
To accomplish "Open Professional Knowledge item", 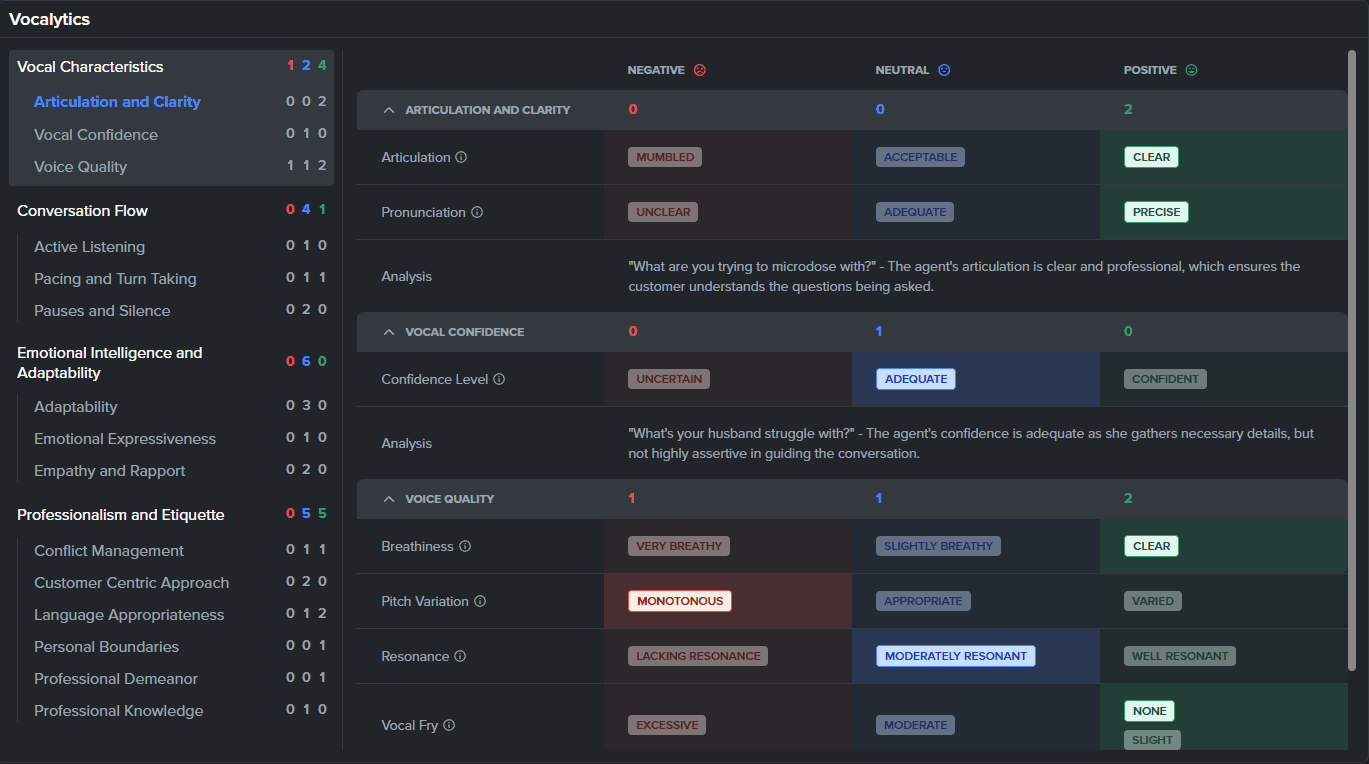I will coord(119,711).
